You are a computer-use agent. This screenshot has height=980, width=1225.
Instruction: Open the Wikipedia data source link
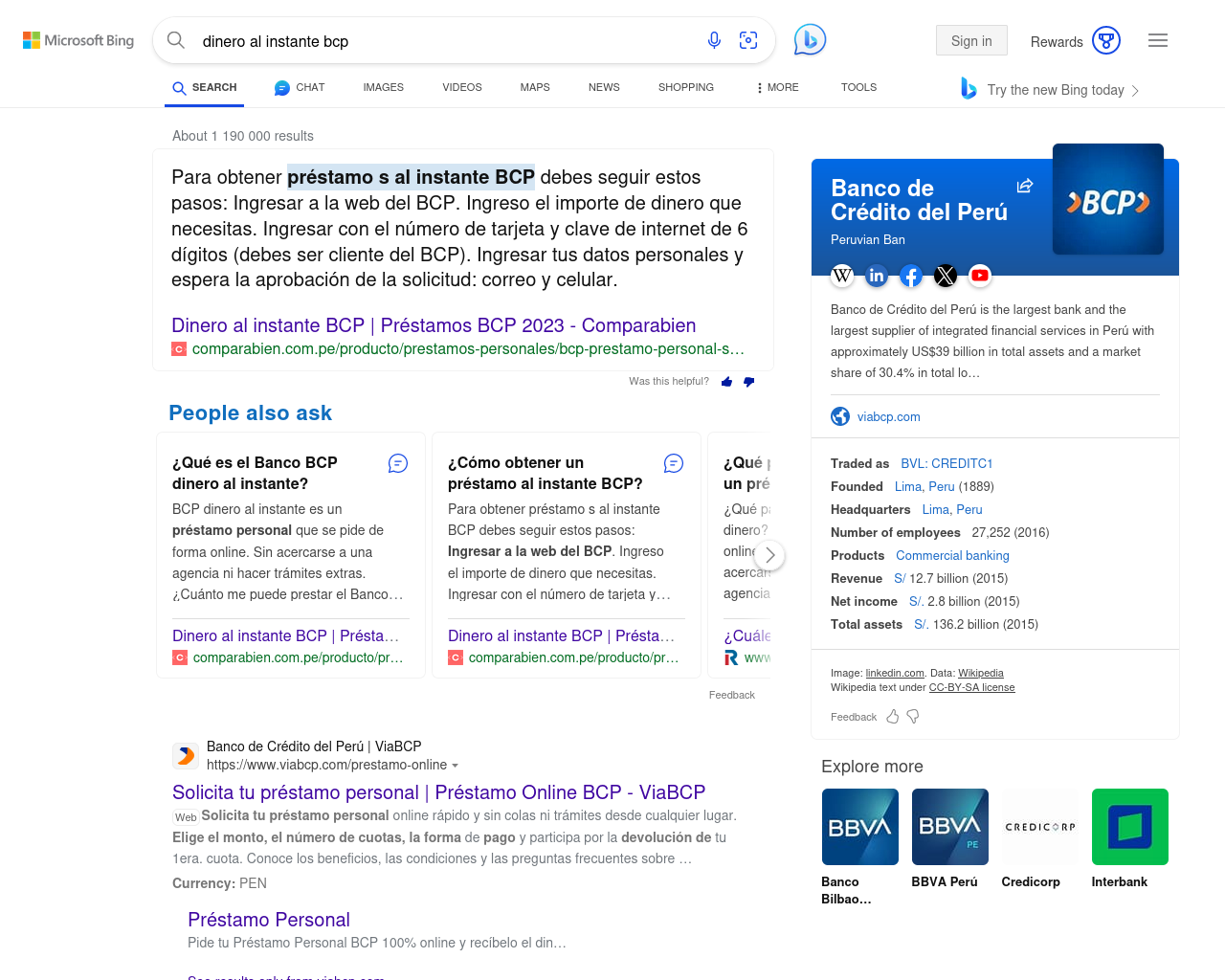point(981,673)
